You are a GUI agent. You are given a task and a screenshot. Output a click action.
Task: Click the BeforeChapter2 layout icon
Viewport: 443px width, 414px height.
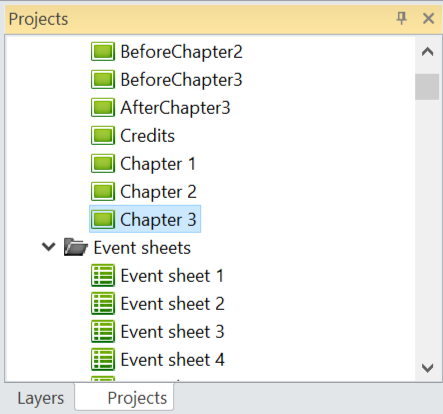click(103, 52)
